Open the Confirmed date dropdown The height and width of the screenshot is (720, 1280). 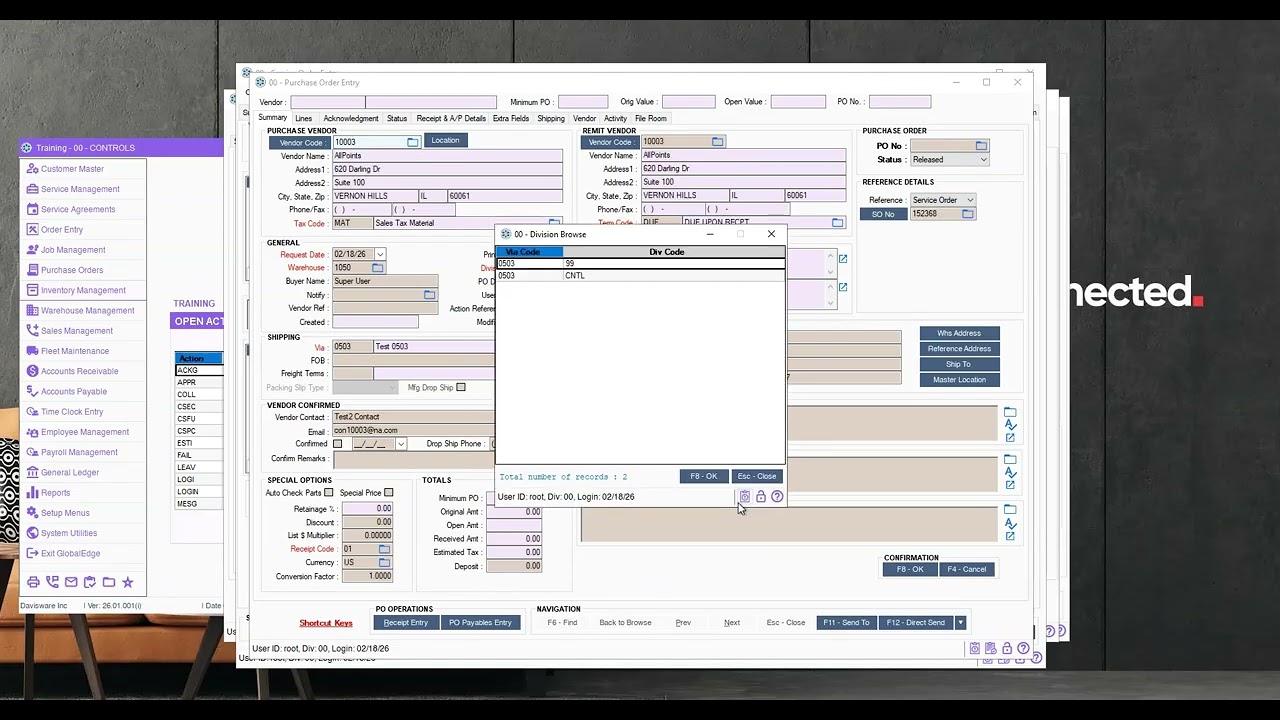pos(401,444)
